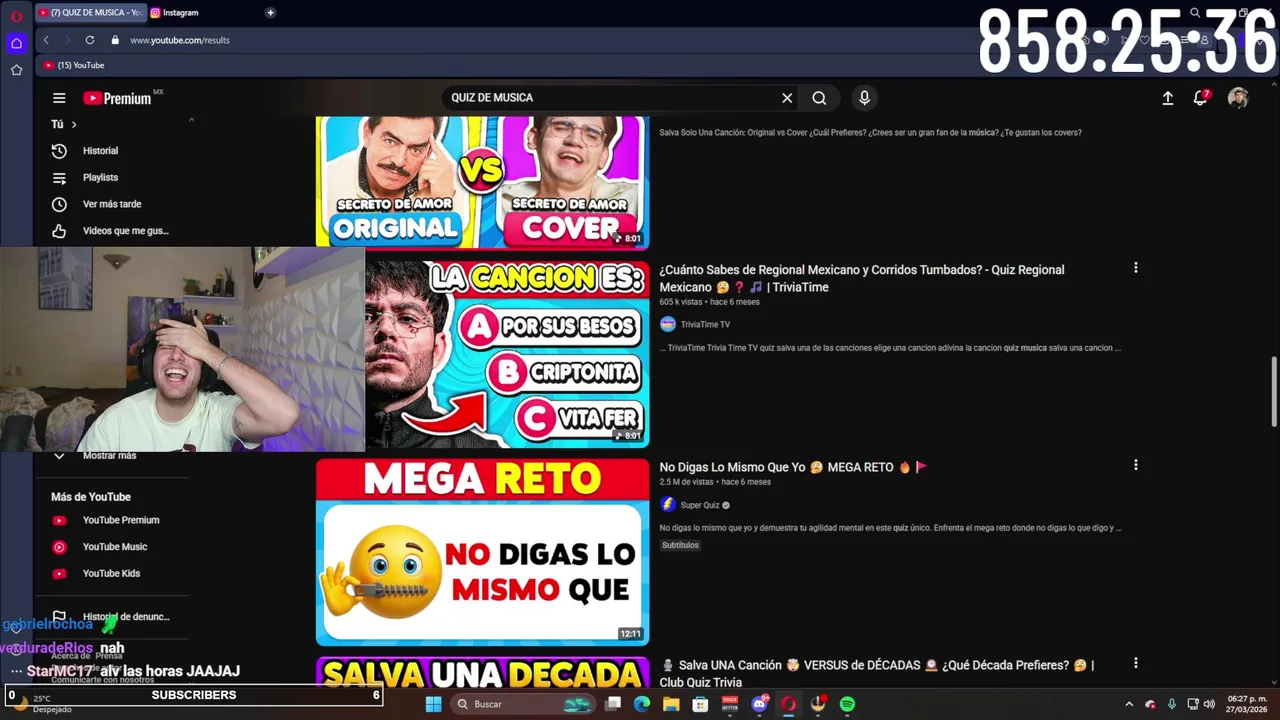Open options for Salva UNA Canción video
The height and width of the screenshot is (720, 1280).
pos(1135,663)
